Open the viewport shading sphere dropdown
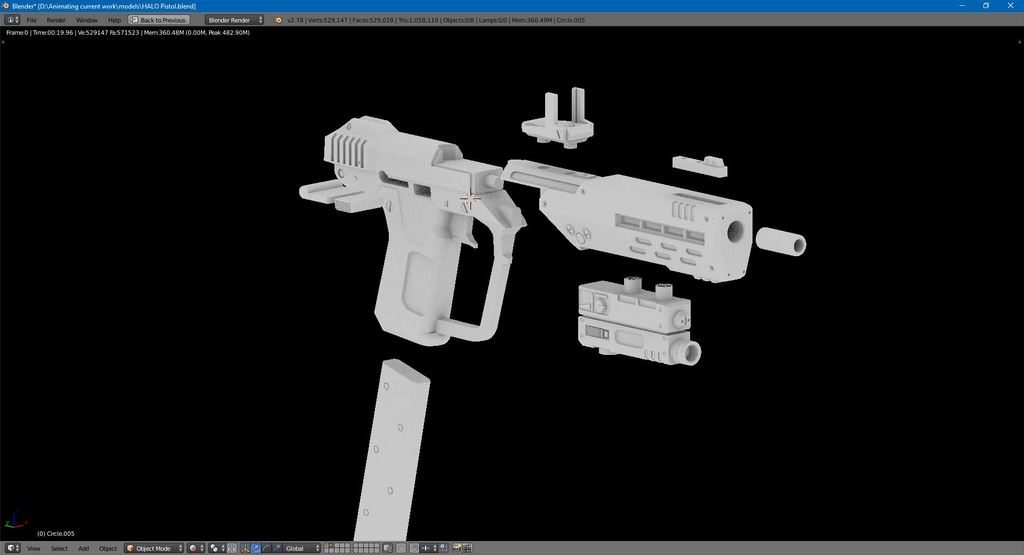The height and width of the screenshot is (555, 1024). tap(197, 548)
